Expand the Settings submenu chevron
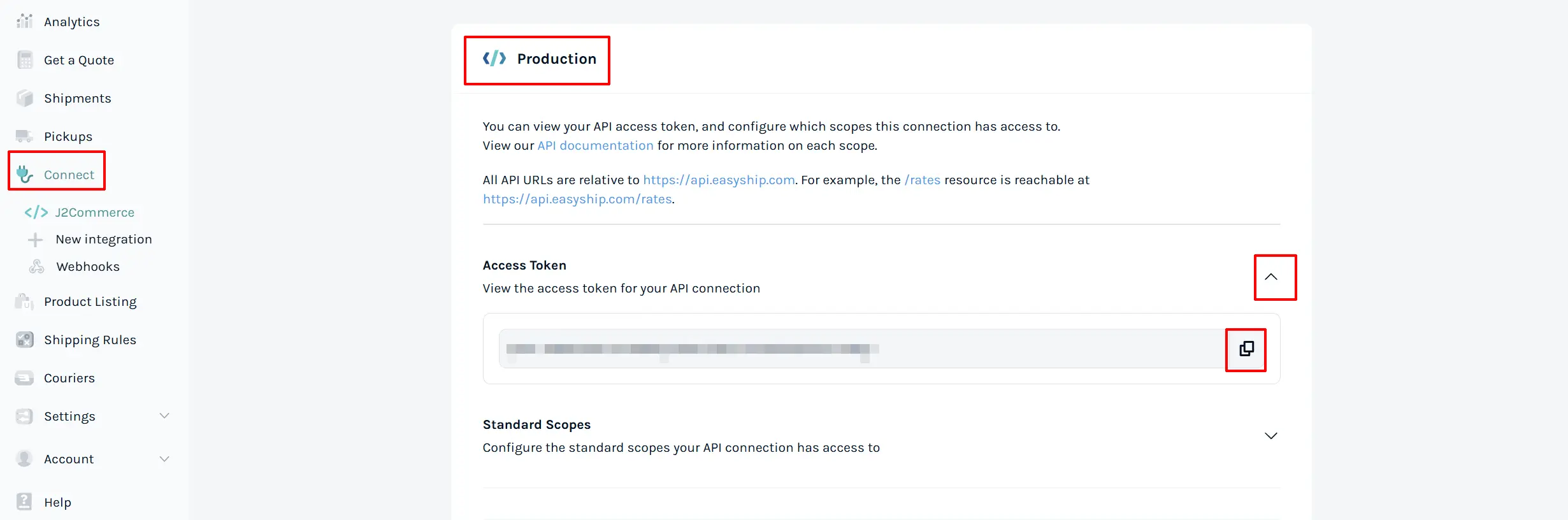The width and height of the screenshot is (1568, 520). click(x=164, y=415)
